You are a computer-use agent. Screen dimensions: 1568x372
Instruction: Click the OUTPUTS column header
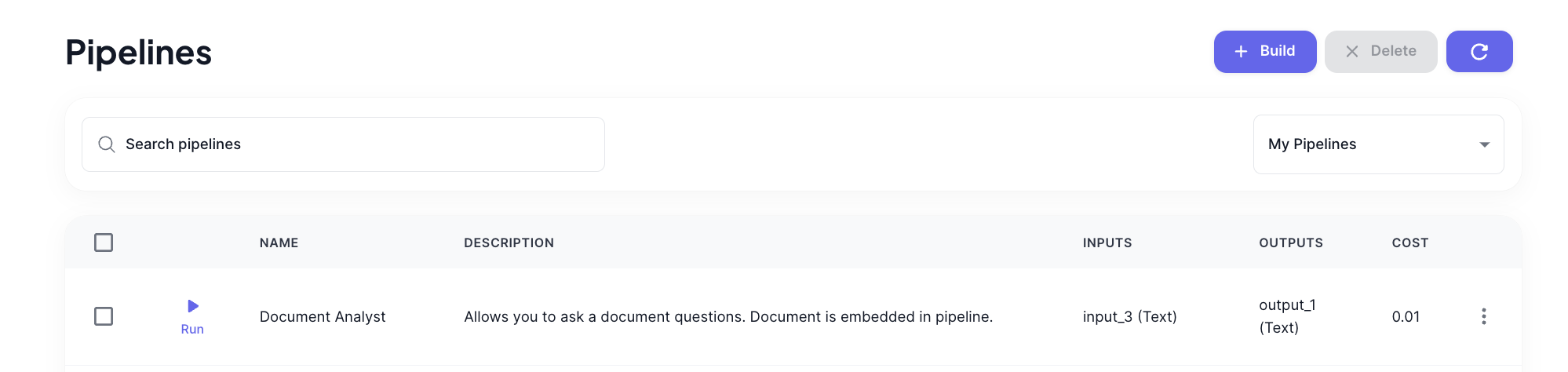point(1291,243)
